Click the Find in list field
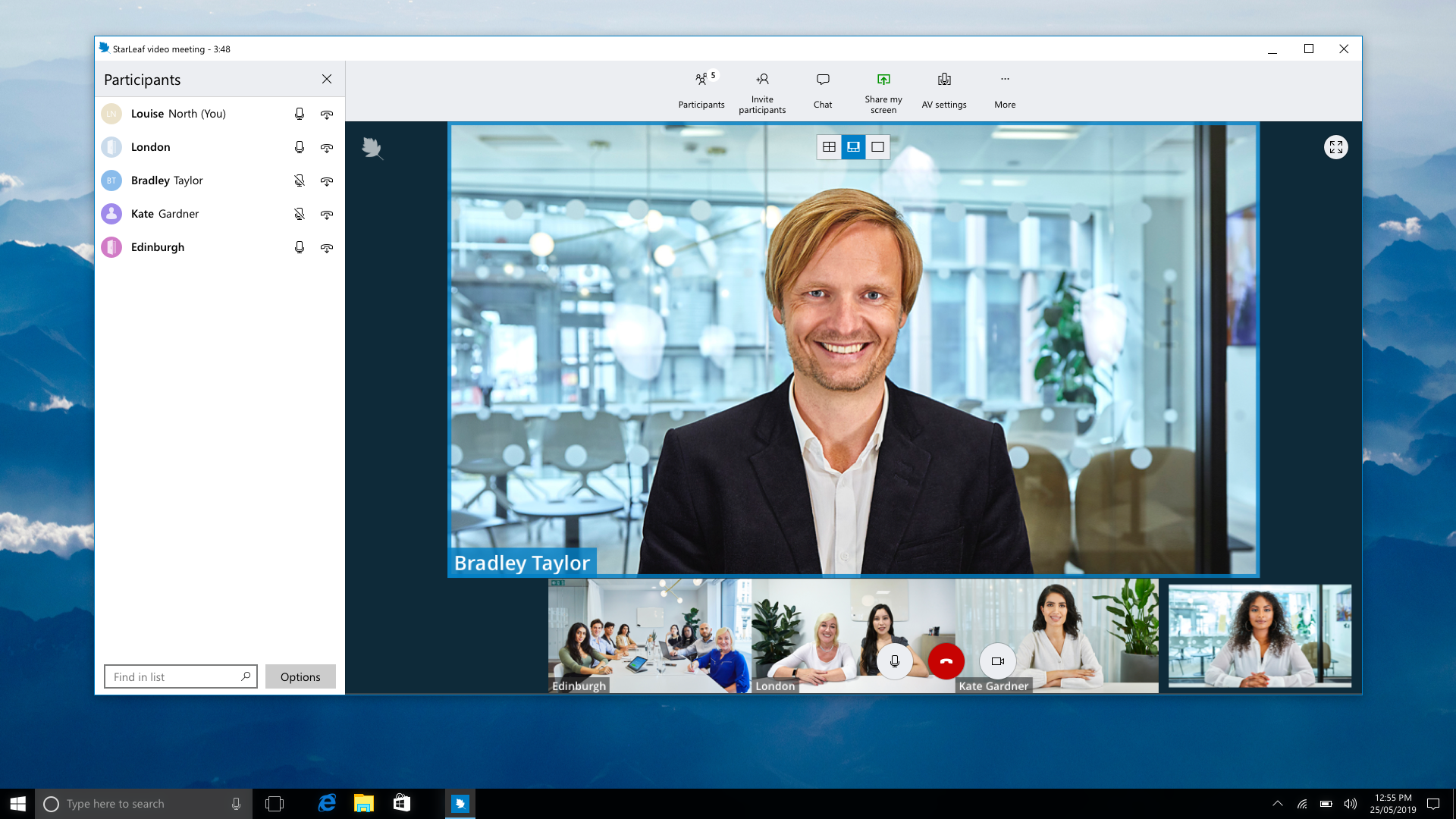 point(174,676)
